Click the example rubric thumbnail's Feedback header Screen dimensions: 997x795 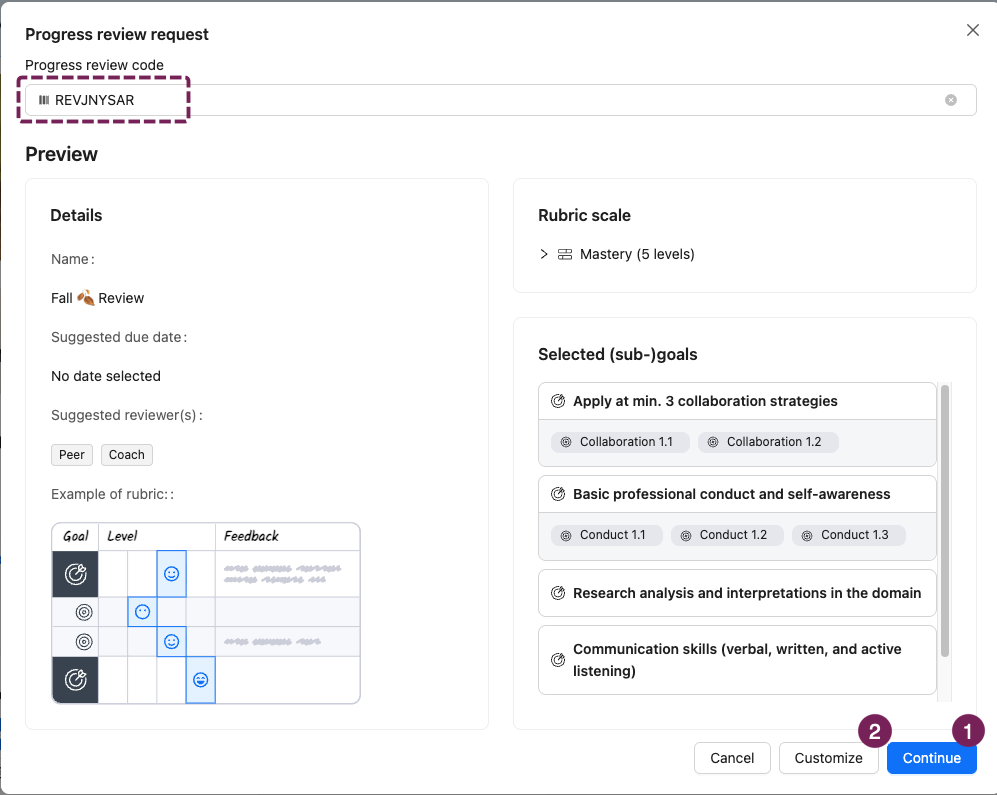point(251,536)
